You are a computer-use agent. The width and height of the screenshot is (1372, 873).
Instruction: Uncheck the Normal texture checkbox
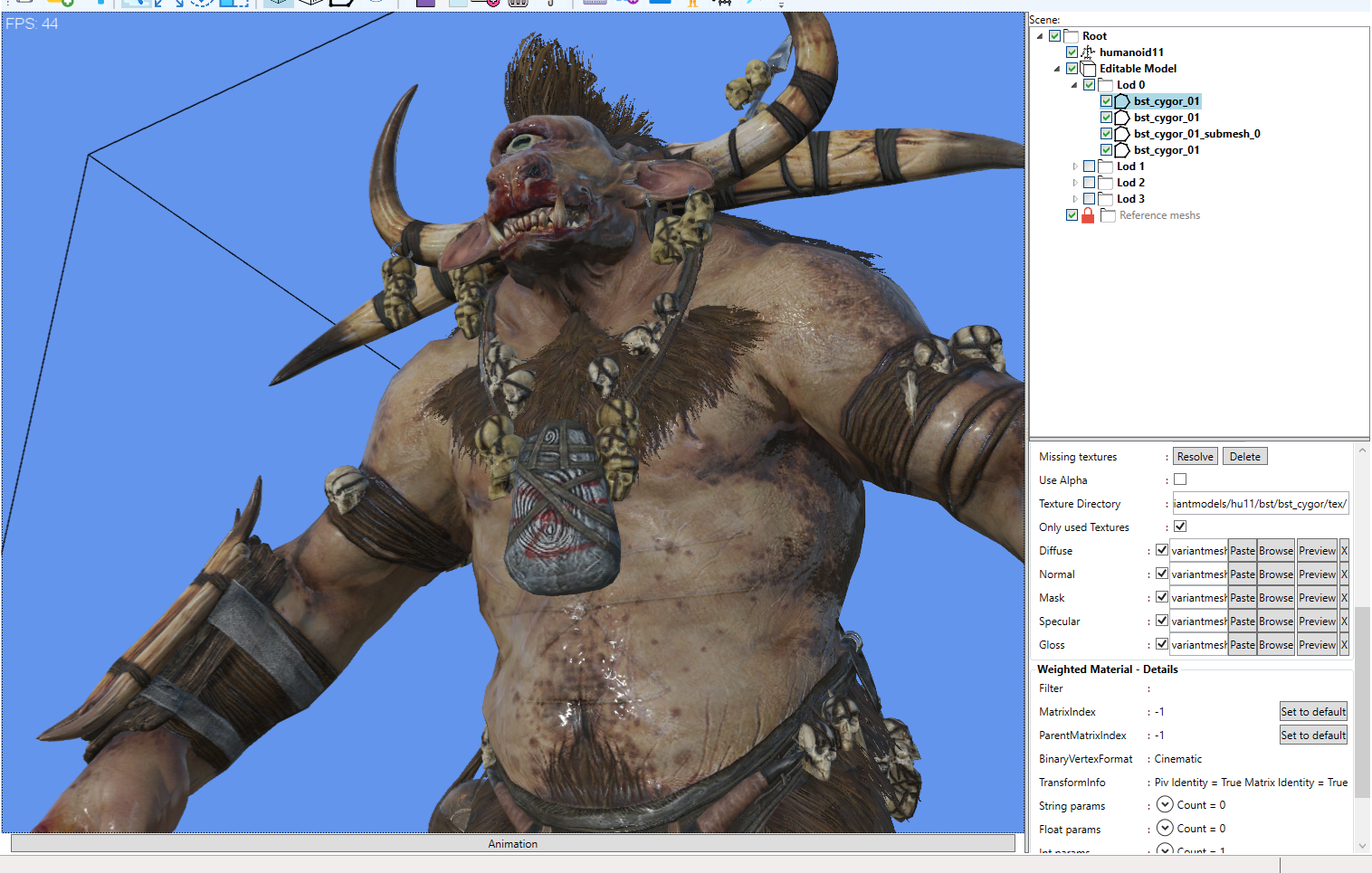click(x=1162, y=574)
